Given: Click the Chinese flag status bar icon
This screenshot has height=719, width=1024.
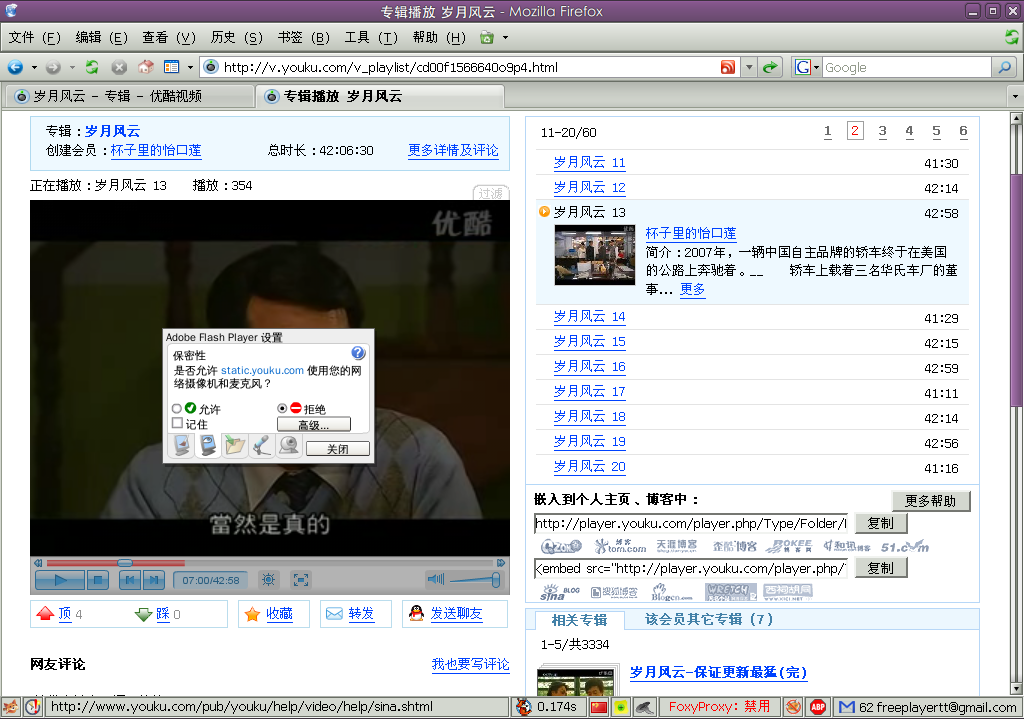Looking at the screenshot, I should [598, 707].
